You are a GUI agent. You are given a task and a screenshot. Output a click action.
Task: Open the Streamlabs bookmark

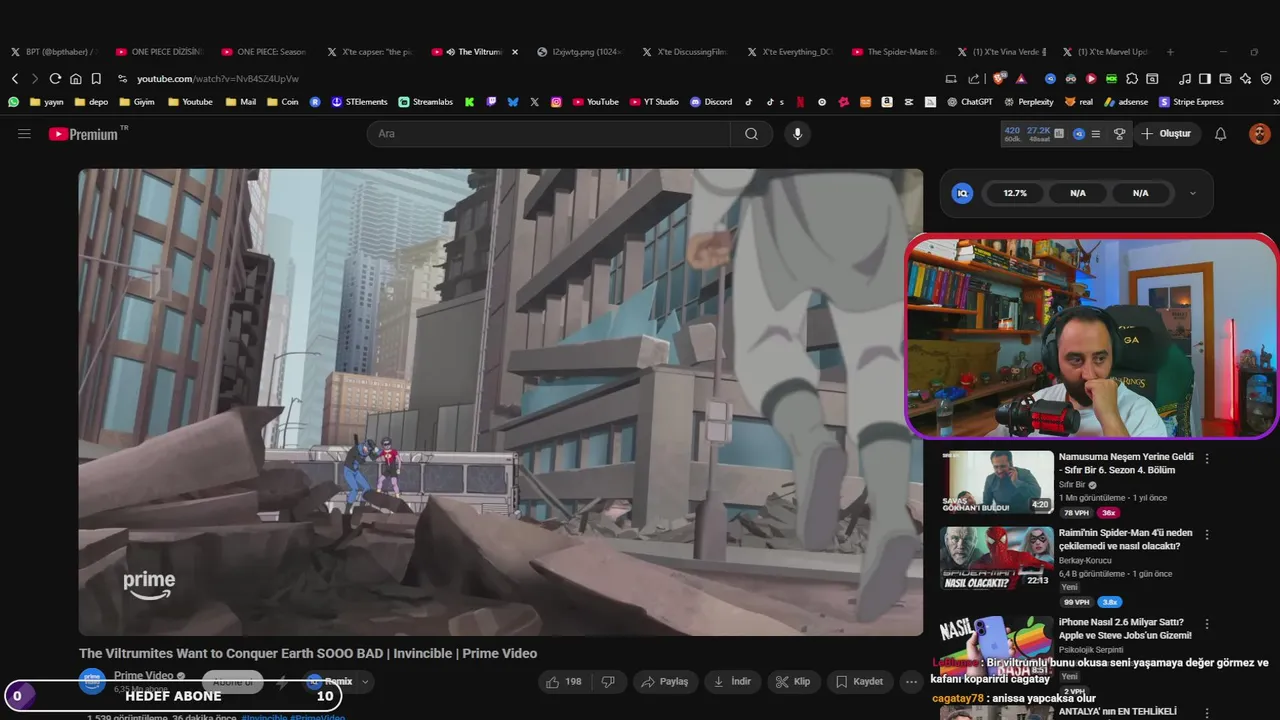pos(426,102)
